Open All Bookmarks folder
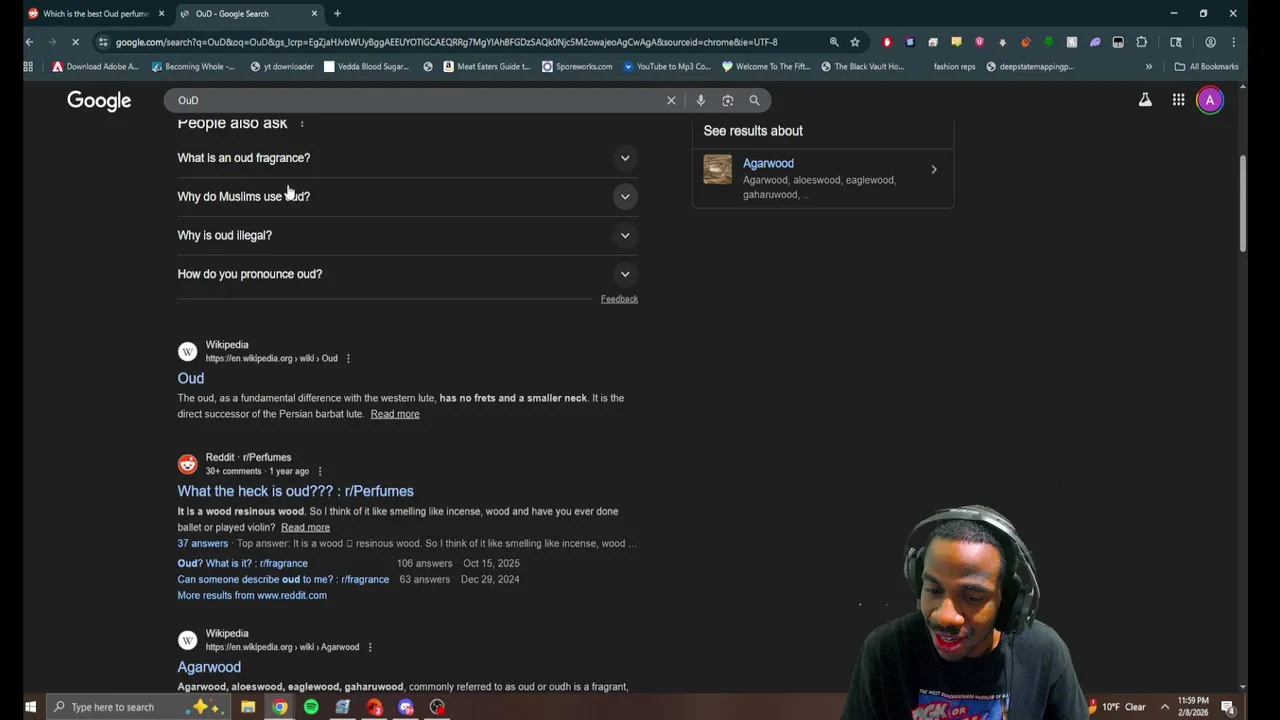The height and width of the screenshot is (720, 1280). (x=1206, y=67)
